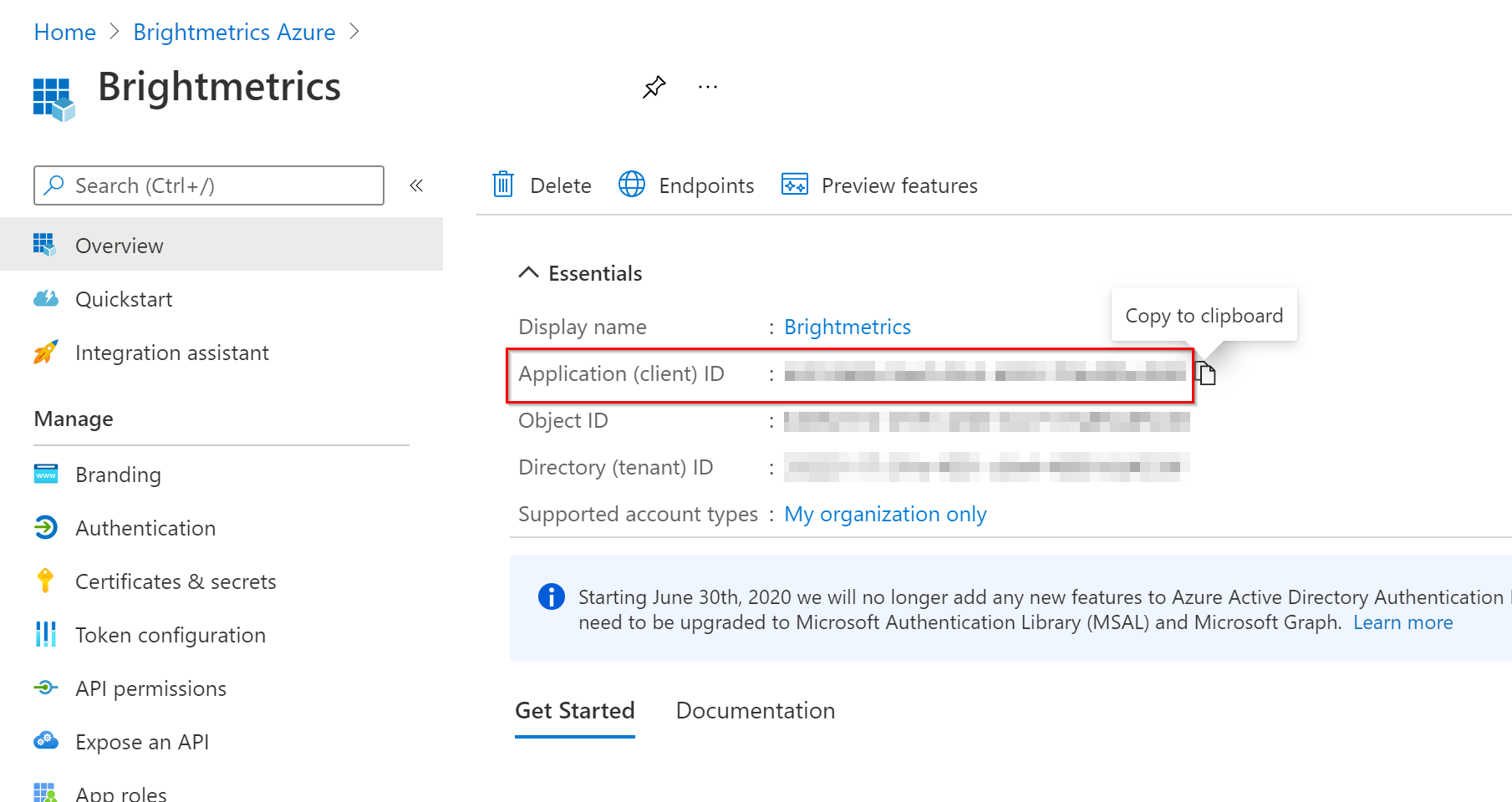This screenshot has height=802, width=1512.
Task: Open Certificates & secrets
Action: pyautogui.click(x=176, y=581)
